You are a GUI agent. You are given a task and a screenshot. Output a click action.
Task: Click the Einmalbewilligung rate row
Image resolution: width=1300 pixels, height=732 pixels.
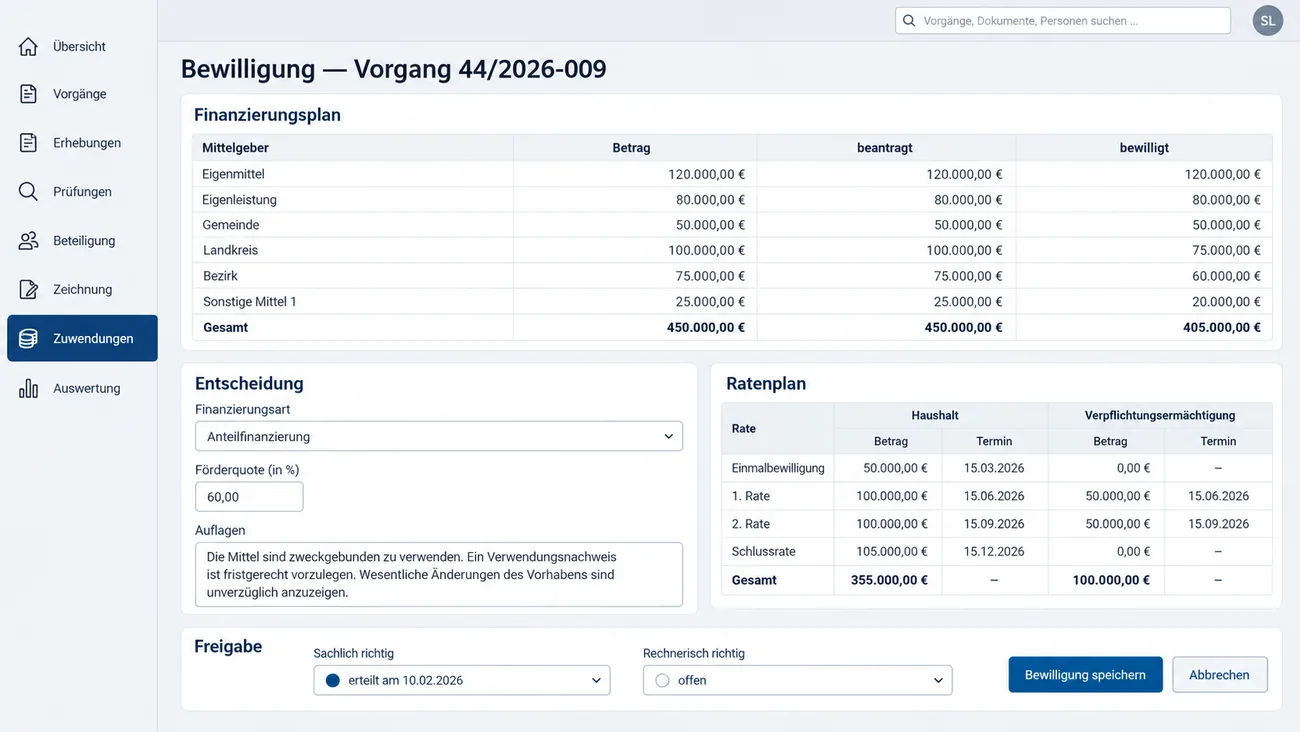997,468
